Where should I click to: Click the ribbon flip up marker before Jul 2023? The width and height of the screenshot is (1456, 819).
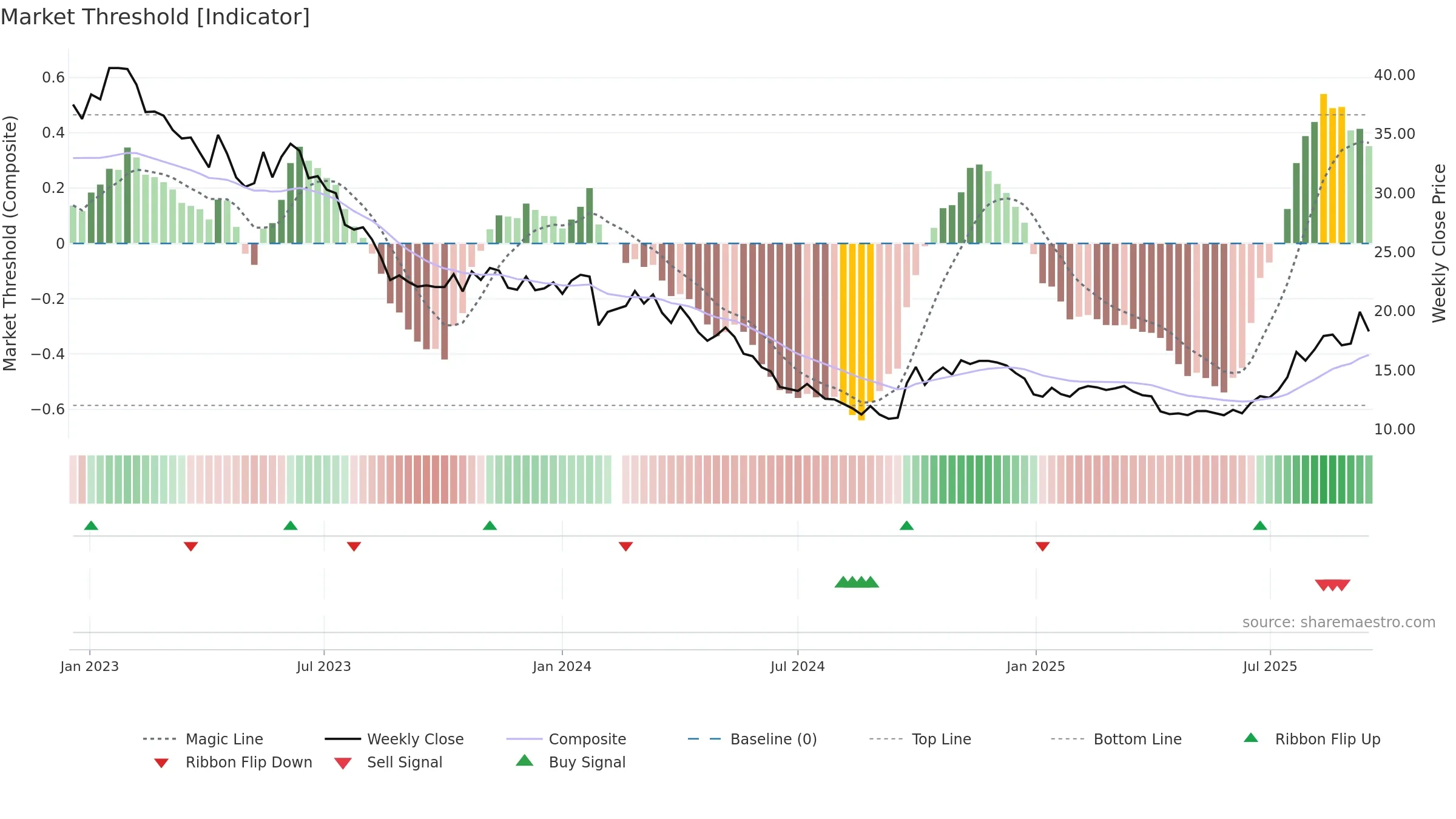point(291,525)
